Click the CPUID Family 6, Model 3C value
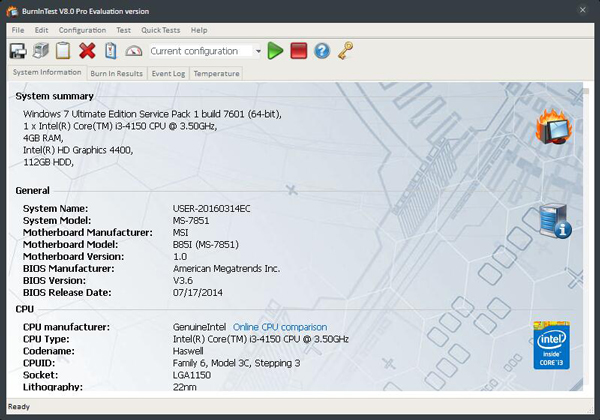This screenshot has height=420, width=600. [236, 363]
